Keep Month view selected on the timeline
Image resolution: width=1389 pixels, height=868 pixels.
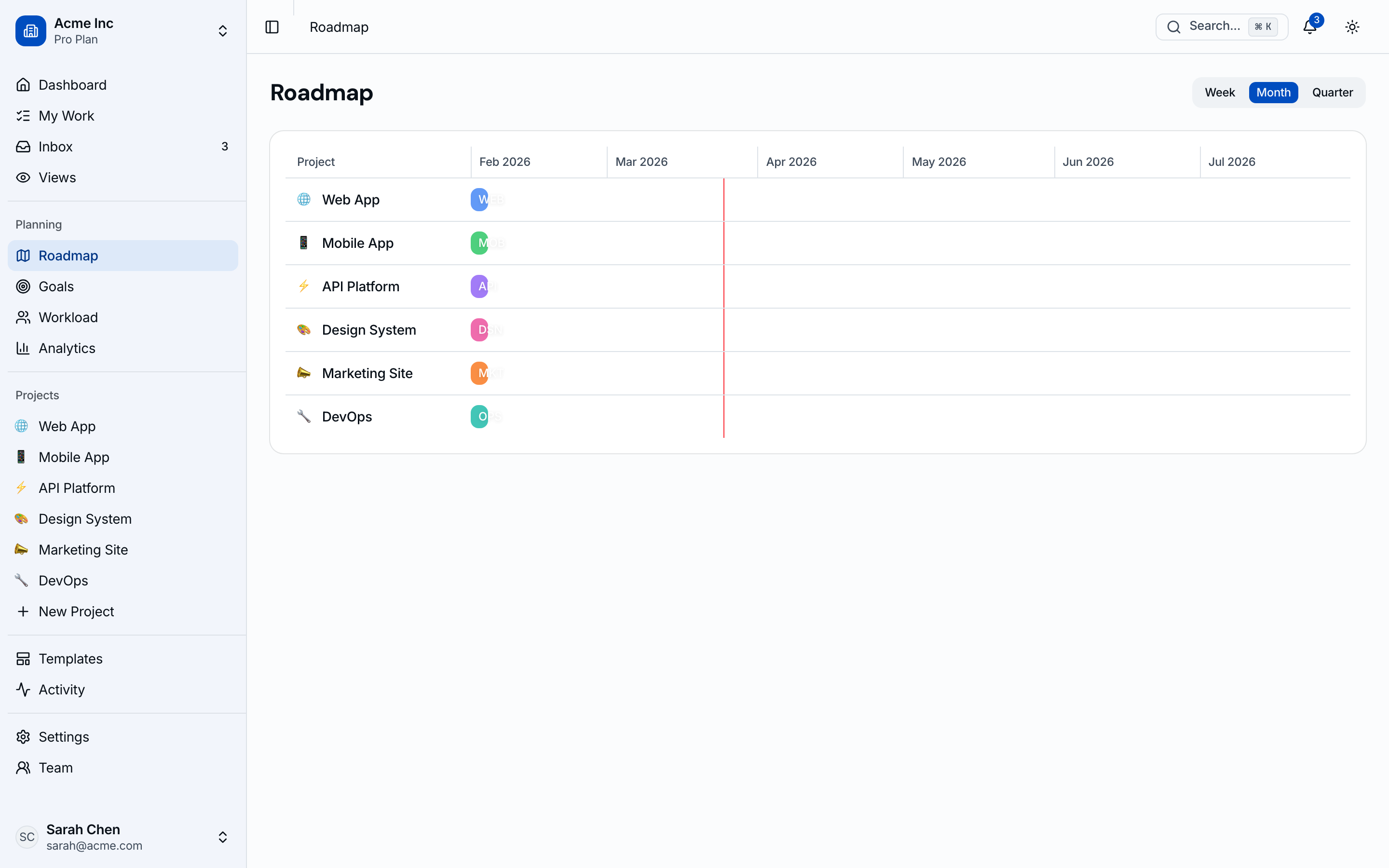click(x=1273, y=93)
